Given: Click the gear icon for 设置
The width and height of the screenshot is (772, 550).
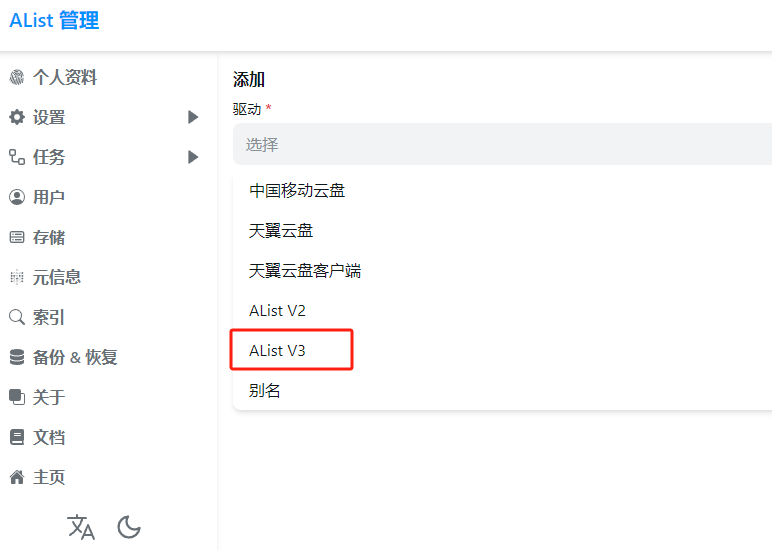Looking at the screenshot, I should coord(17,117).
